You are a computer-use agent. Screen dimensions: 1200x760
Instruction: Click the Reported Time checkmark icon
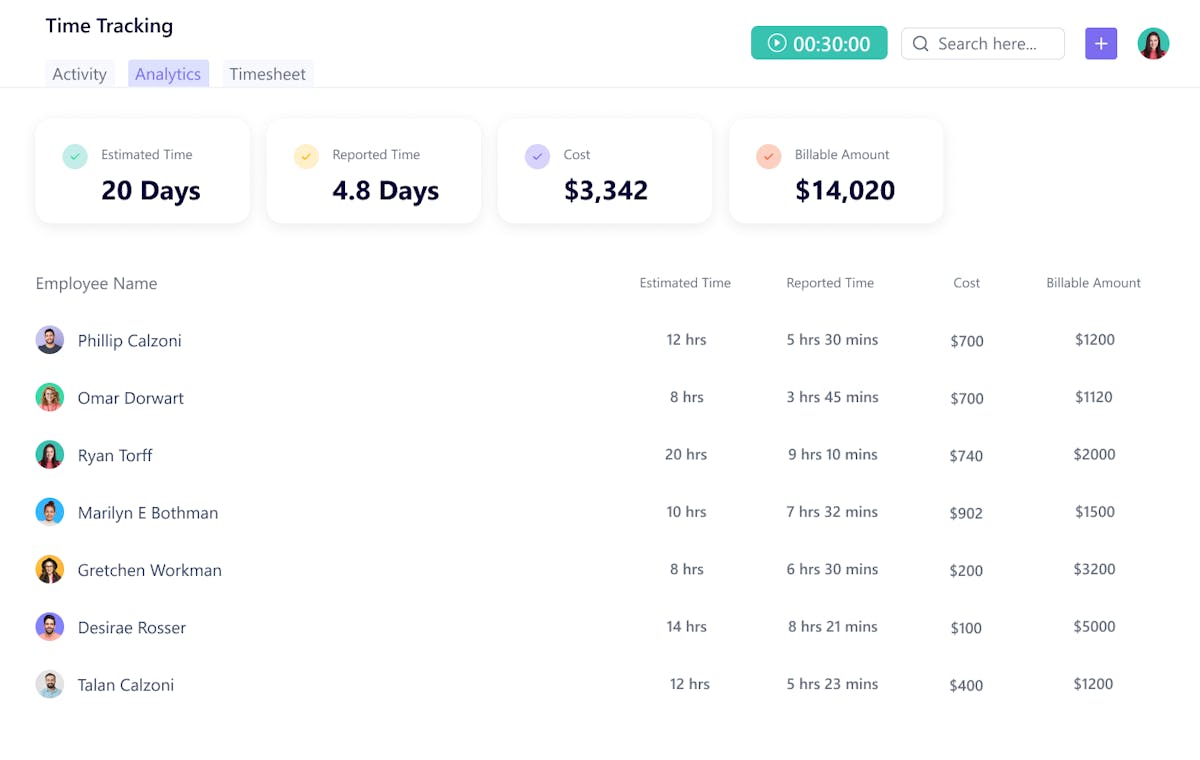coord(306,156)
